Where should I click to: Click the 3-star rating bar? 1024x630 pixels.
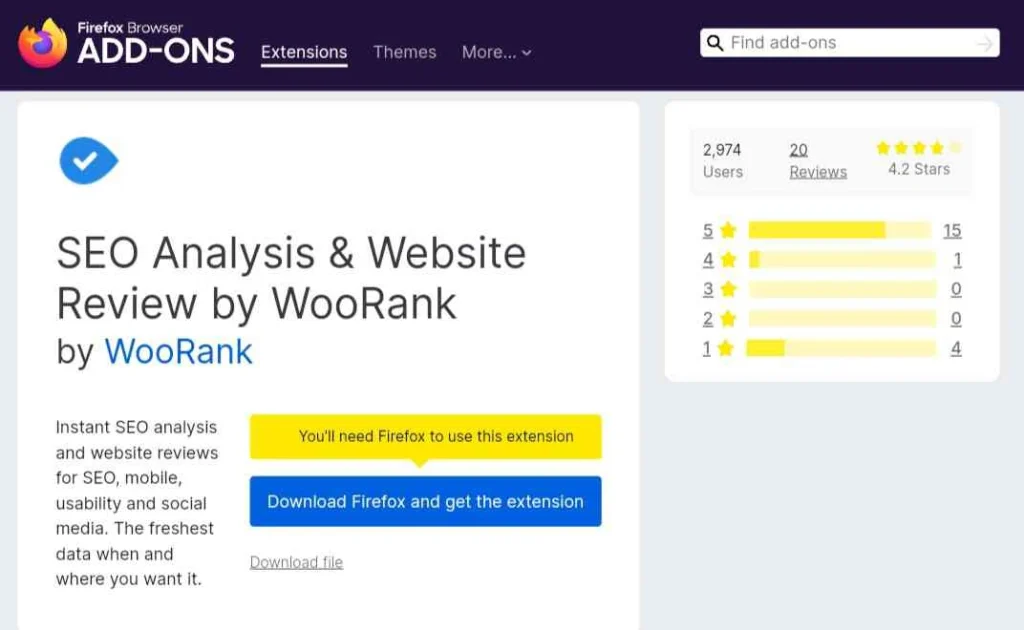[842, 289]
